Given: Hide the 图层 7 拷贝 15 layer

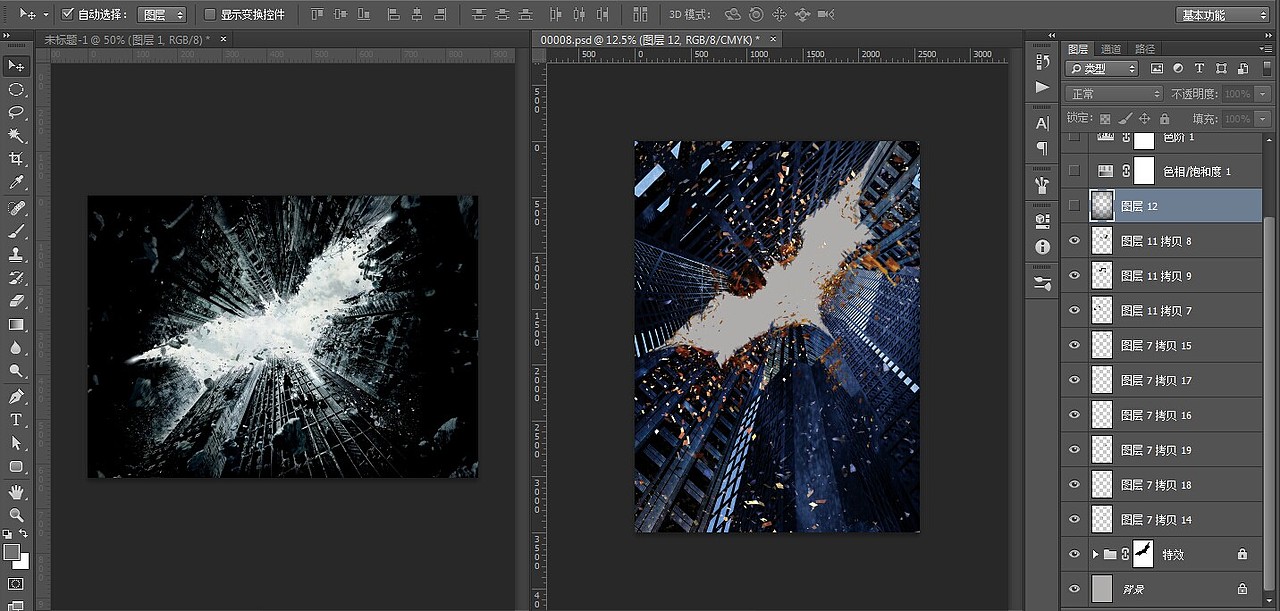Looking at the screenshot, I should [x=1075, y=345].
